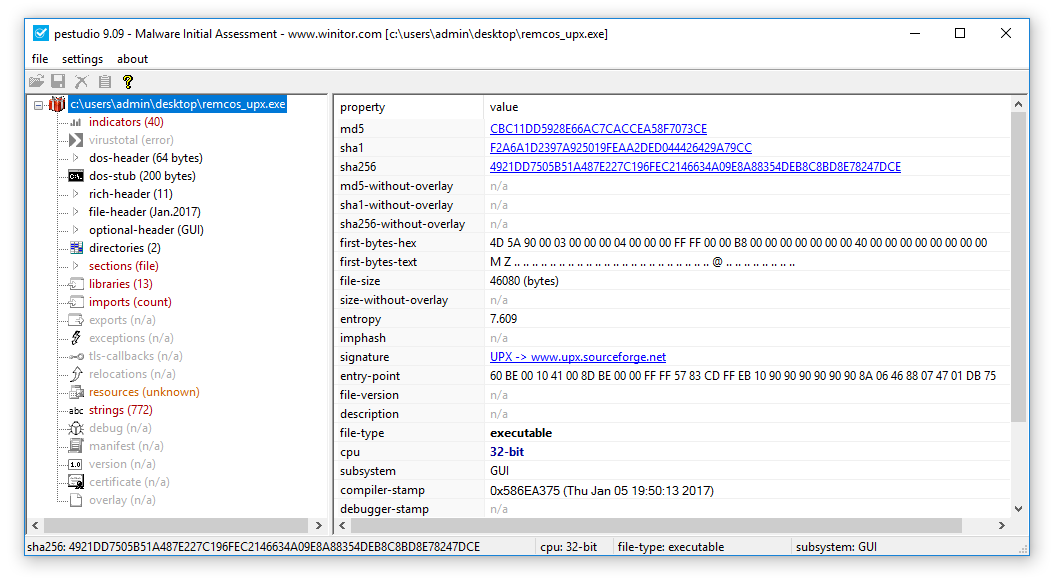Screen dimensions: 1064x579
Task: Click the save floppy disk toolbar icon
Action: pos(58,82)
